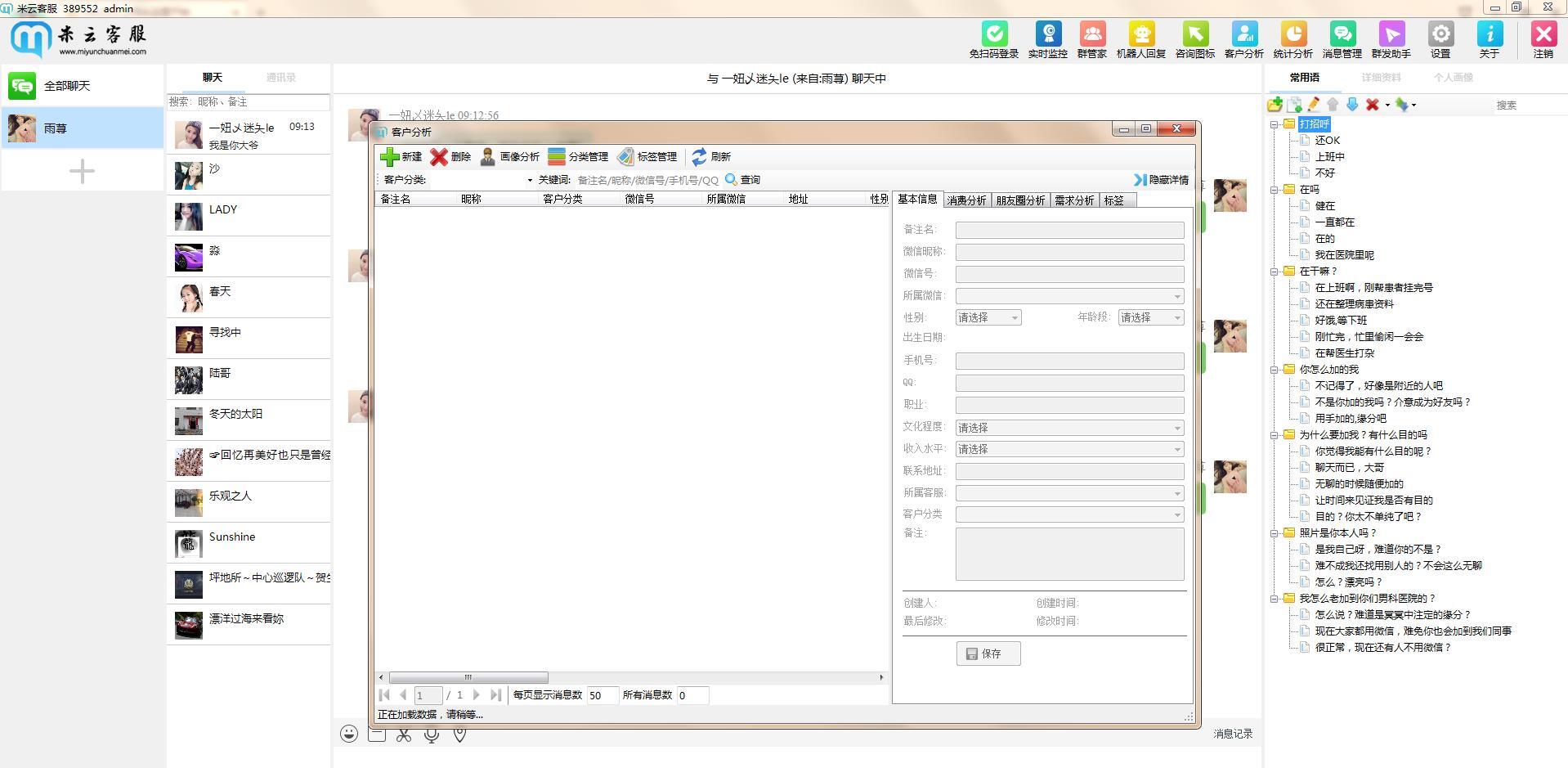Click the 保存 save button
Viewport: 1568px width, 768px height.
tap(988, 653)
